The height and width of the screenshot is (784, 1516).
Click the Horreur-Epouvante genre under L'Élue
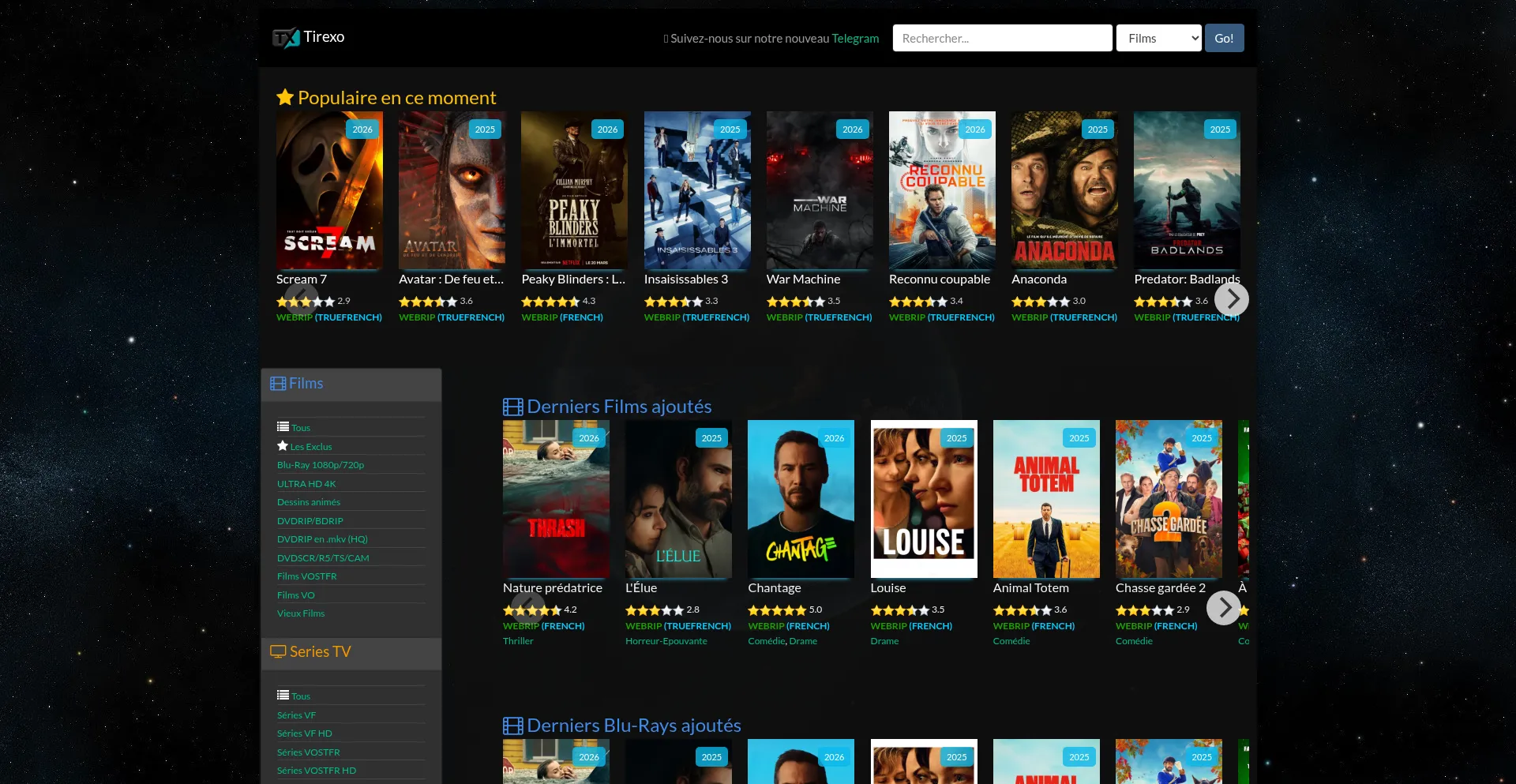click(x=666, y=641)
